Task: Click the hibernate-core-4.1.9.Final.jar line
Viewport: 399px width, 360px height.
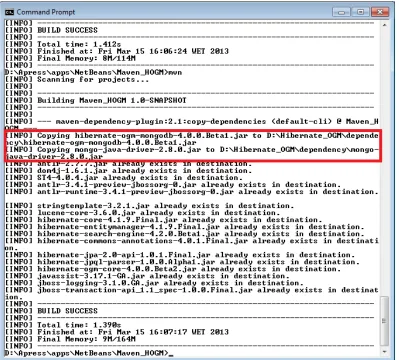Action: point(164,220)
